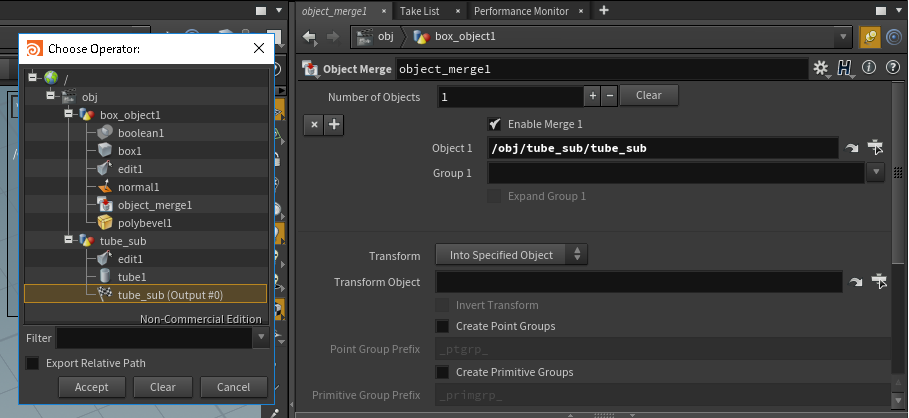
Task: Close the Take List tab
Action: coord(458,11)
